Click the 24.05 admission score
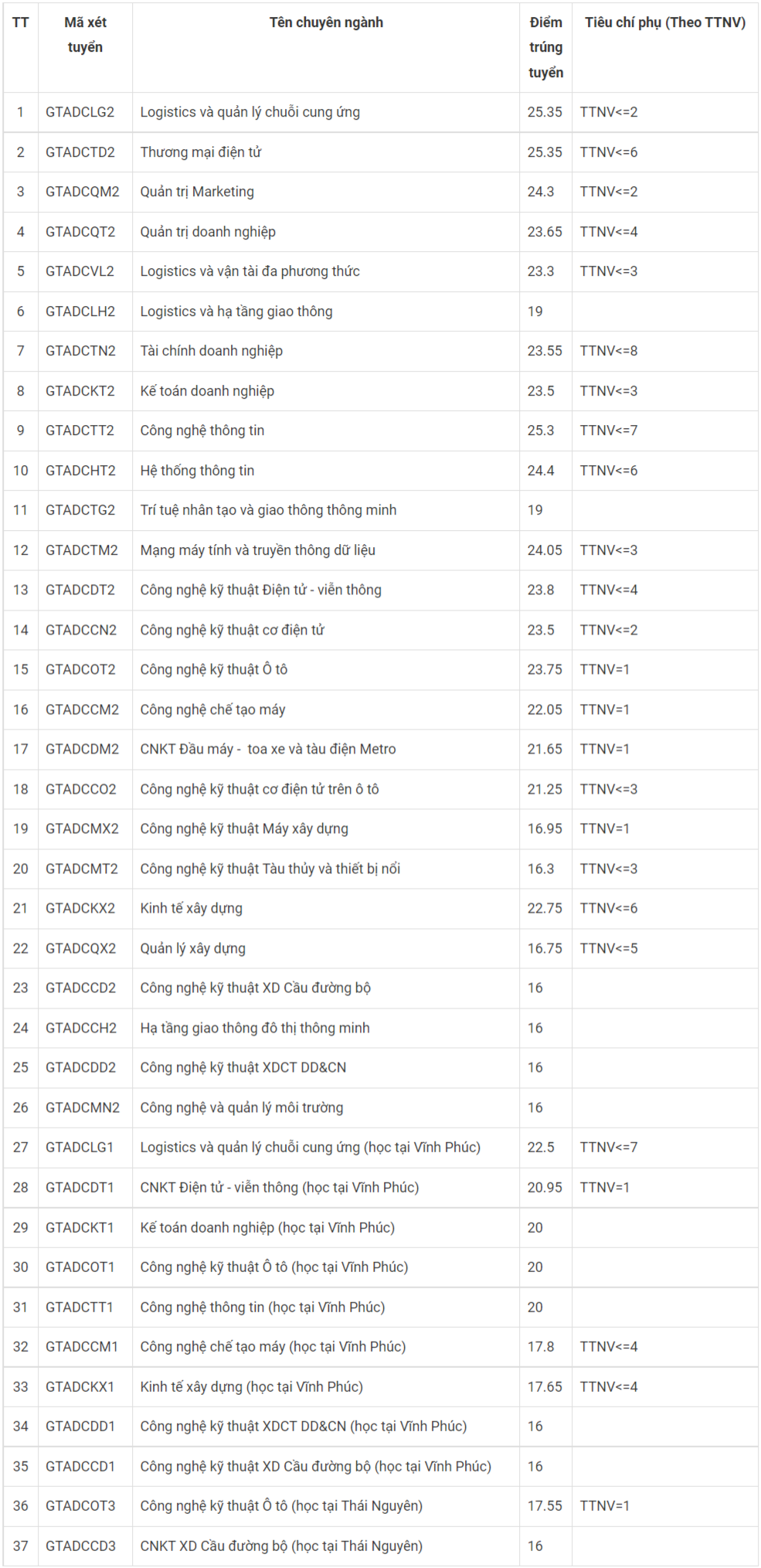 545,550
